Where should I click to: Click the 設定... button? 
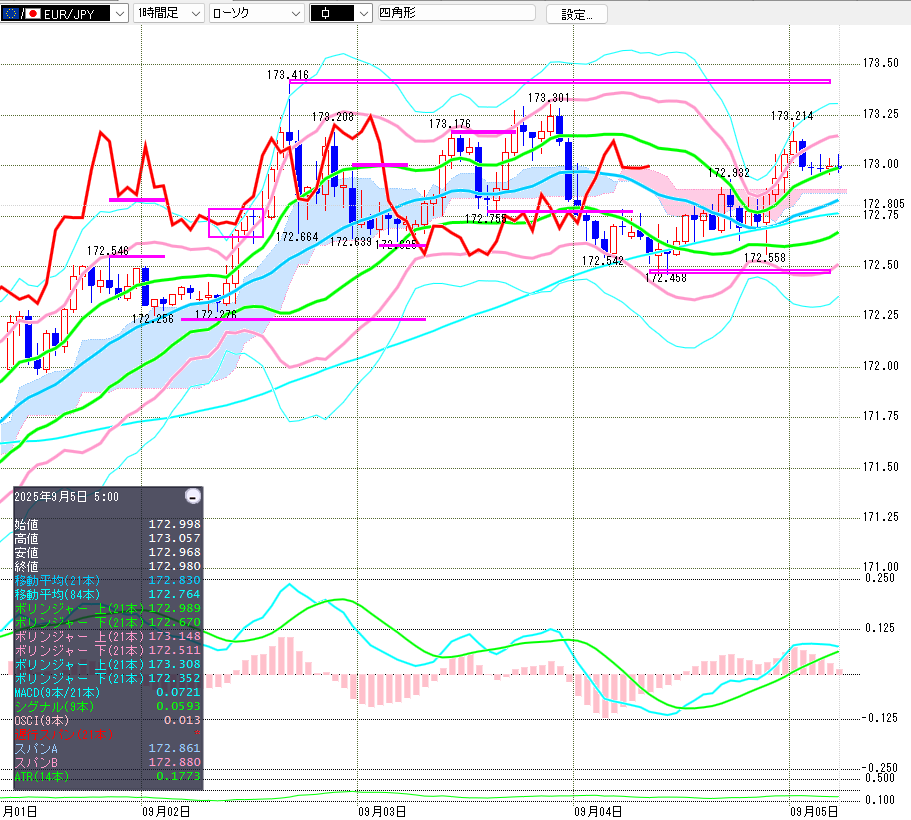coord(577,14)
